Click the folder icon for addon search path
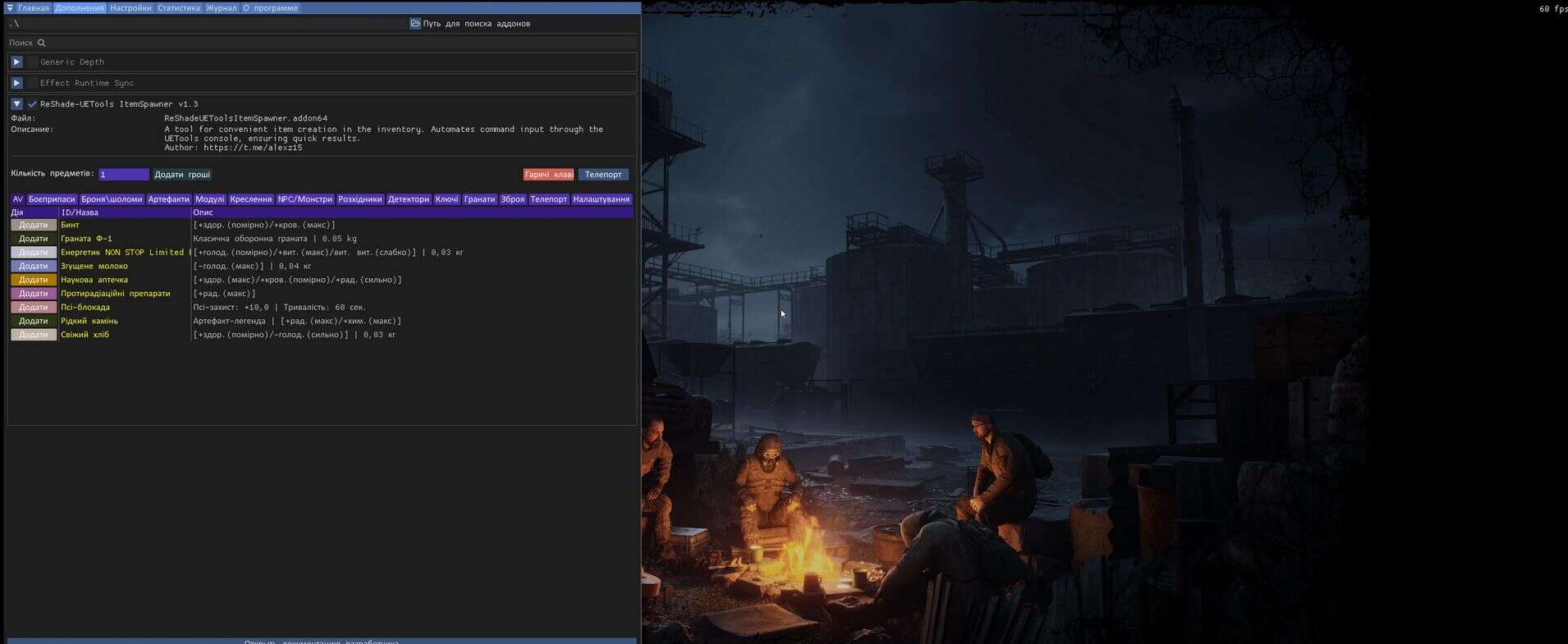The width and height of the screenshot is (1568, 644). click(x=415, y=24)
